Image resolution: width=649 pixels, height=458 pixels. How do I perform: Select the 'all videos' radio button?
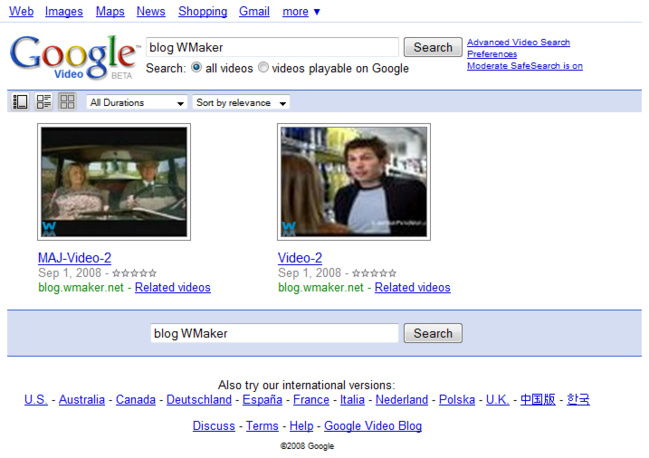[x=196, y=68]
